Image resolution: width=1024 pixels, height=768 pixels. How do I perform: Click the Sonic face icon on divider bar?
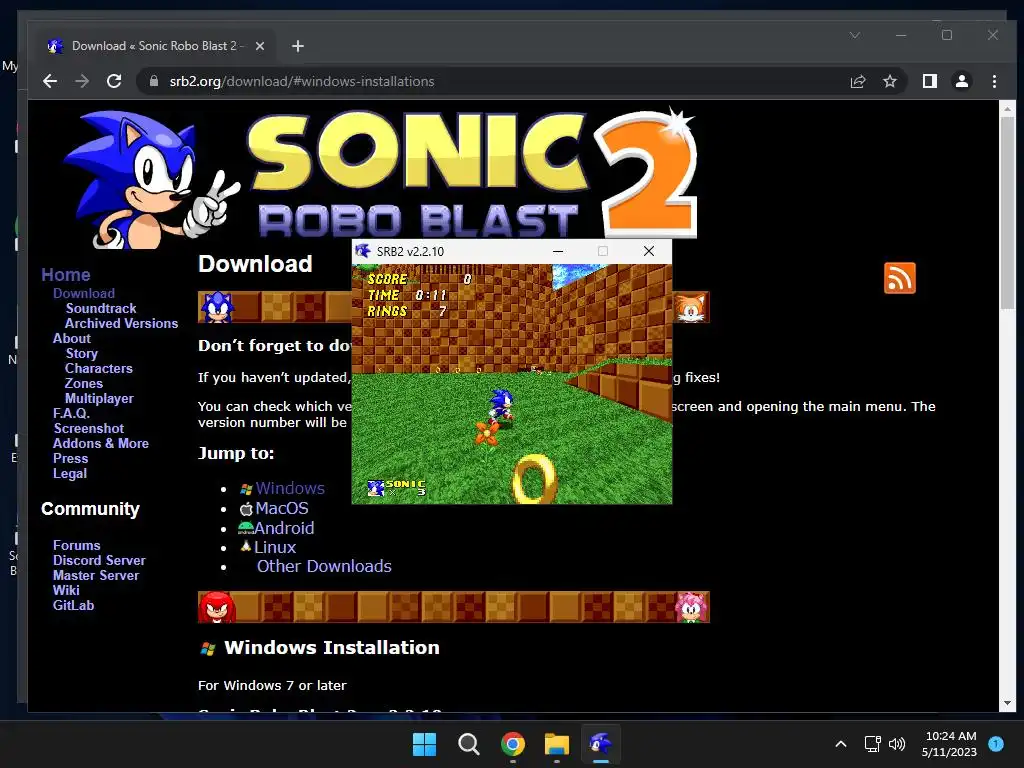tap(217, 307)
